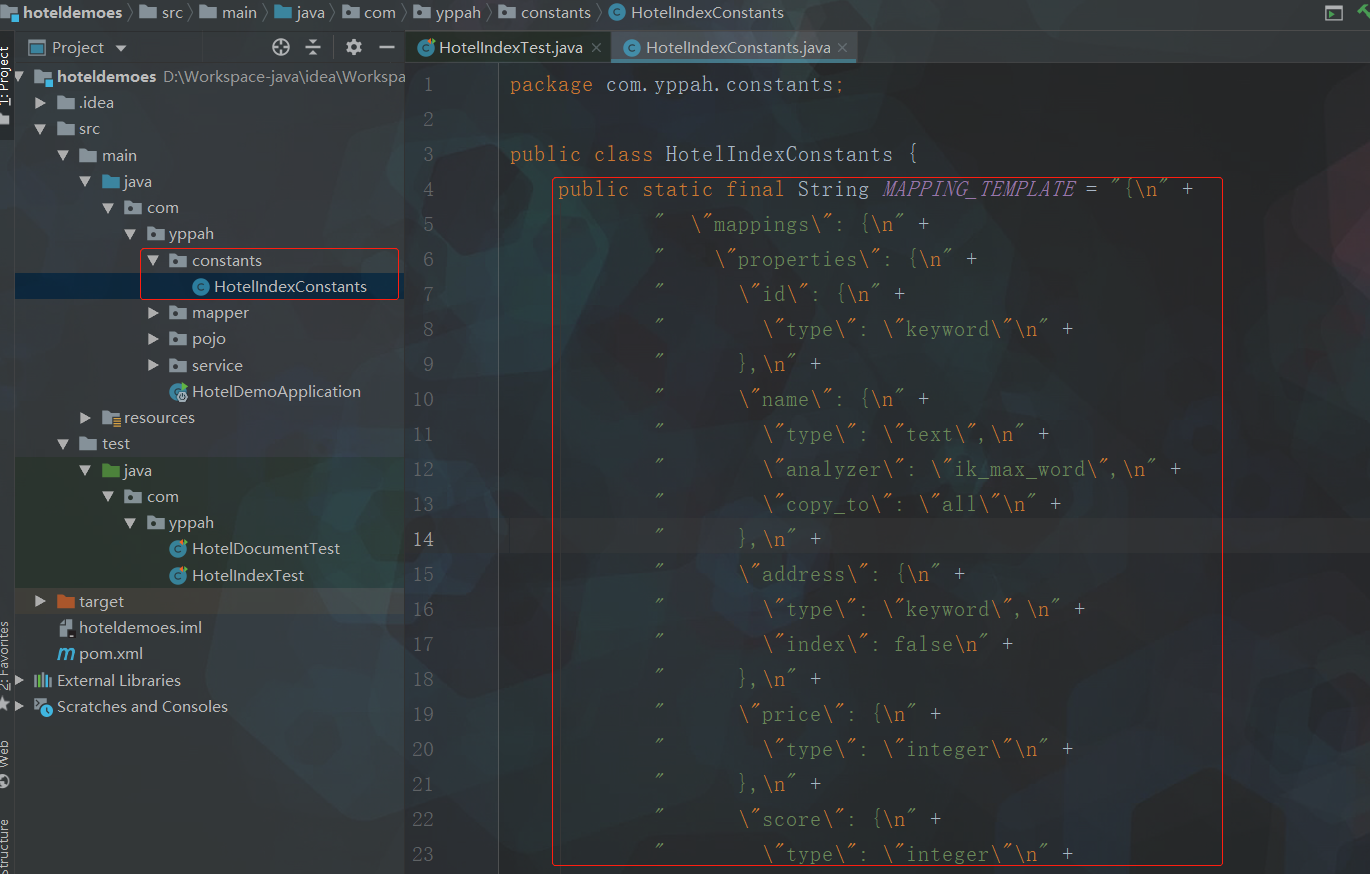Click line number 1 in the editor gutter
The image size is (1370, 874).
[x=429, y=85]
